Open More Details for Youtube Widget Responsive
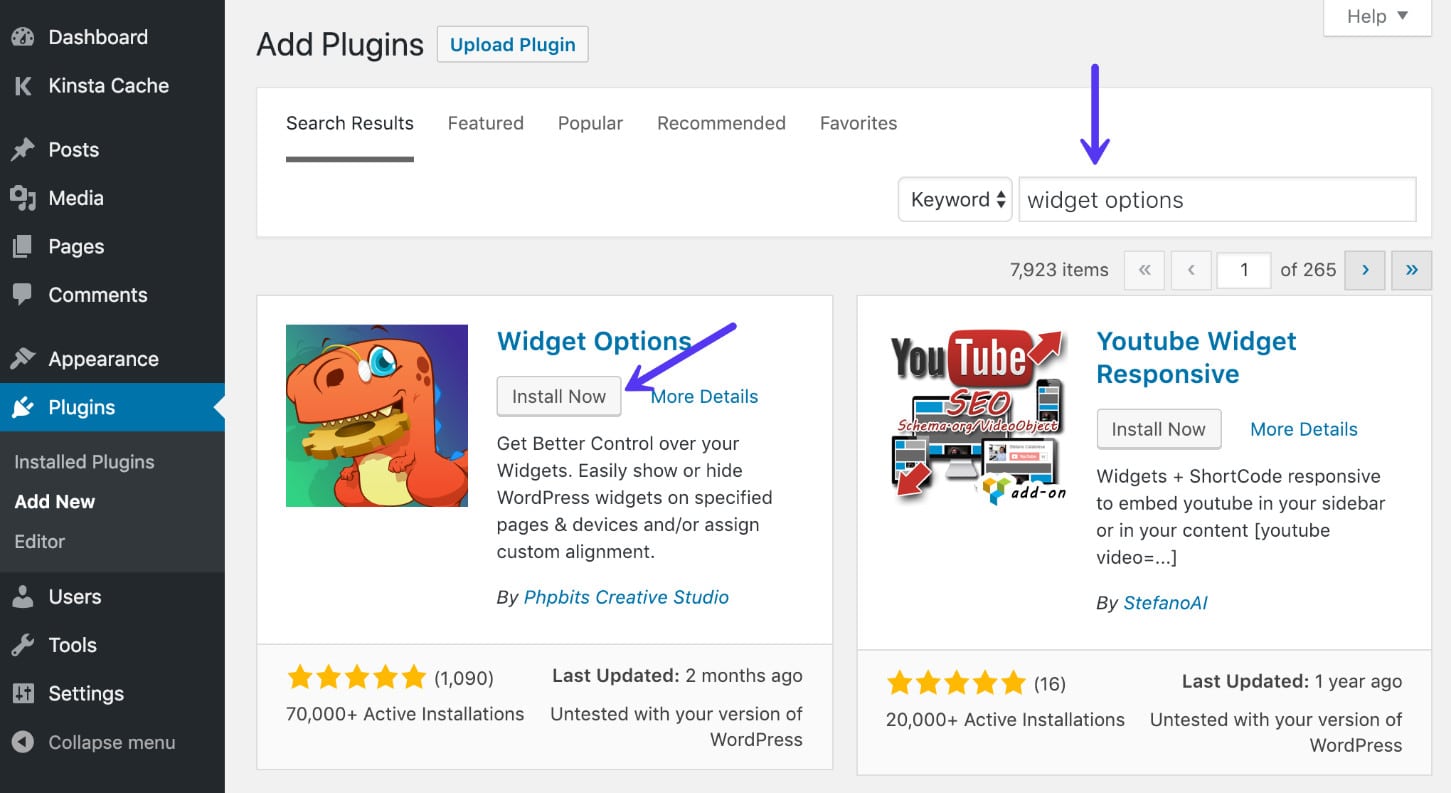This screenshot has height=793, width=1451. (x=1303, y=429)
